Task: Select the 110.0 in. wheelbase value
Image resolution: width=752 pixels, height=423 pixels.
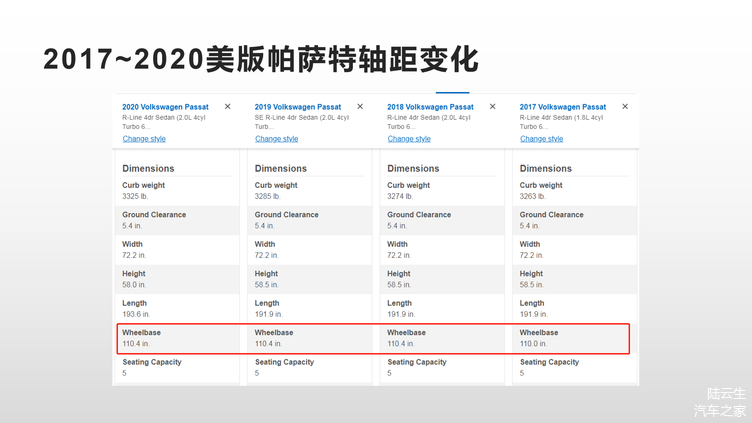Action: pos(533,343)
